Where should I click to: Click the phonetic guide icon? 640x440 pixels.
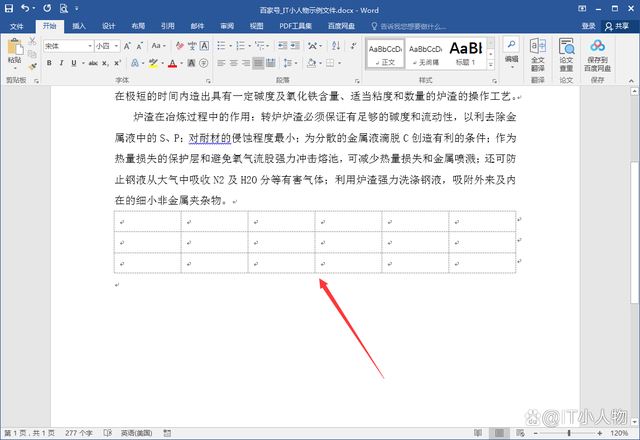tap(192, 46)
